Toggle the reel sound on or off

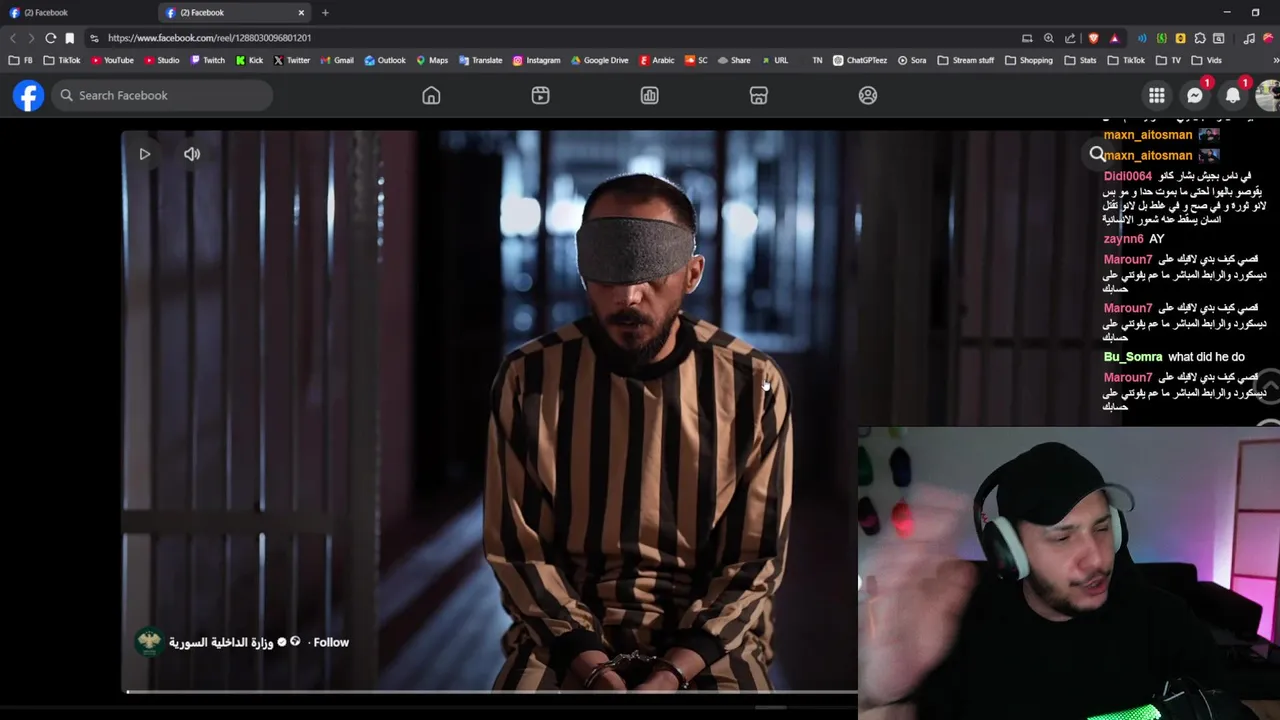pos(192,154)
